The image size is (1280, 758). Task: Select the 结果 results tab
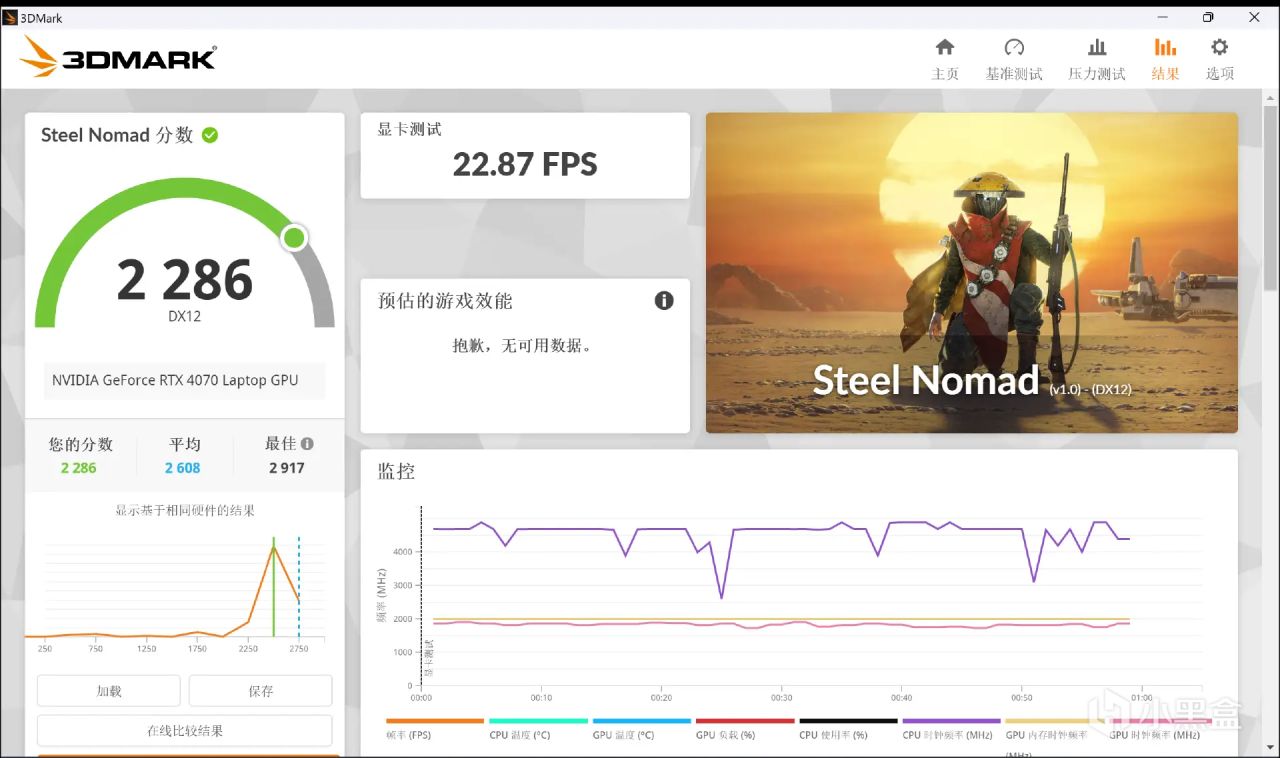coord(1165,59)
